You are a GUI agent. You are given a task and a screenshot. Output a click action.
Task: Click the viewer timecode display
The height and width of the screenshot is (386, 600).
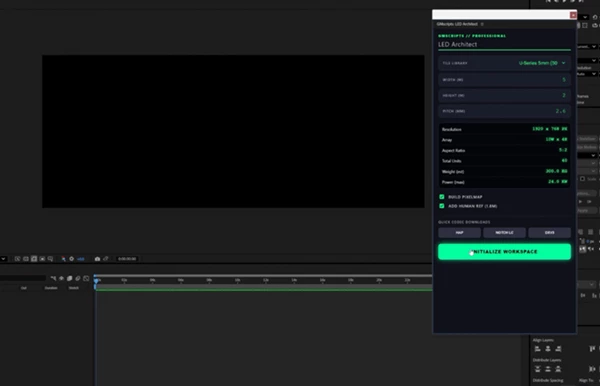pyautogui.click(x=127, y=259)
